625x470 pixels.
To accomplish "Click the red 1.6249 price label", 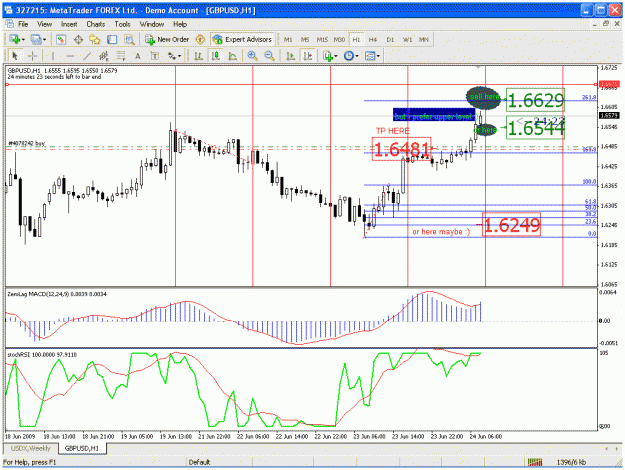I will (511, 225).
